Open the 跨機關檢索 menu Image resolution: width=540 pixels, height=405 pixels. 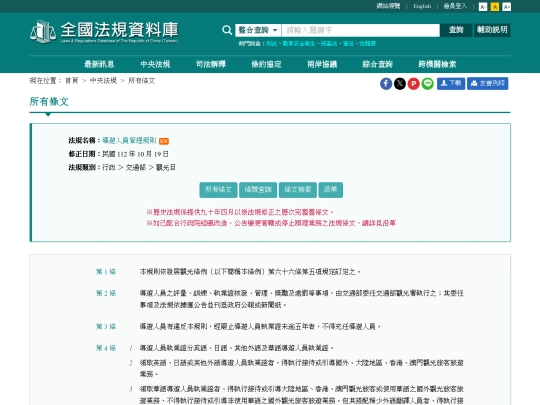pyautogui.click(x=437, y=64)
